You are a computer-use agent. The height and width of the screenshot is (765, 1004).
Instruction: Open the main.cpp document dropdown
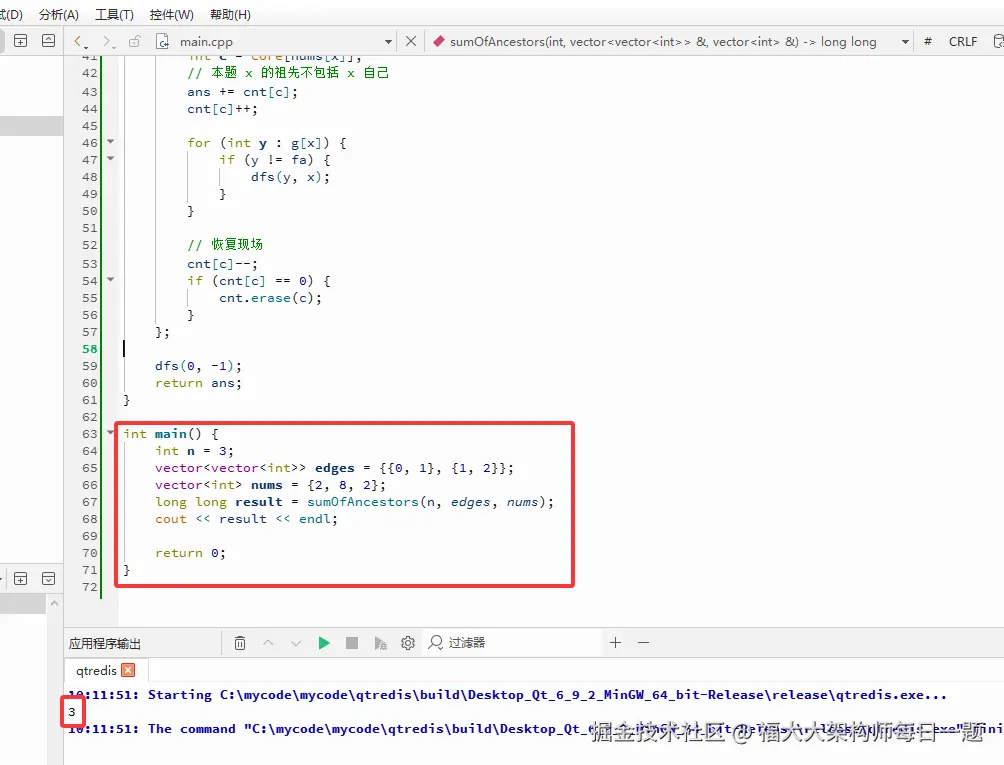pos(388,42)
